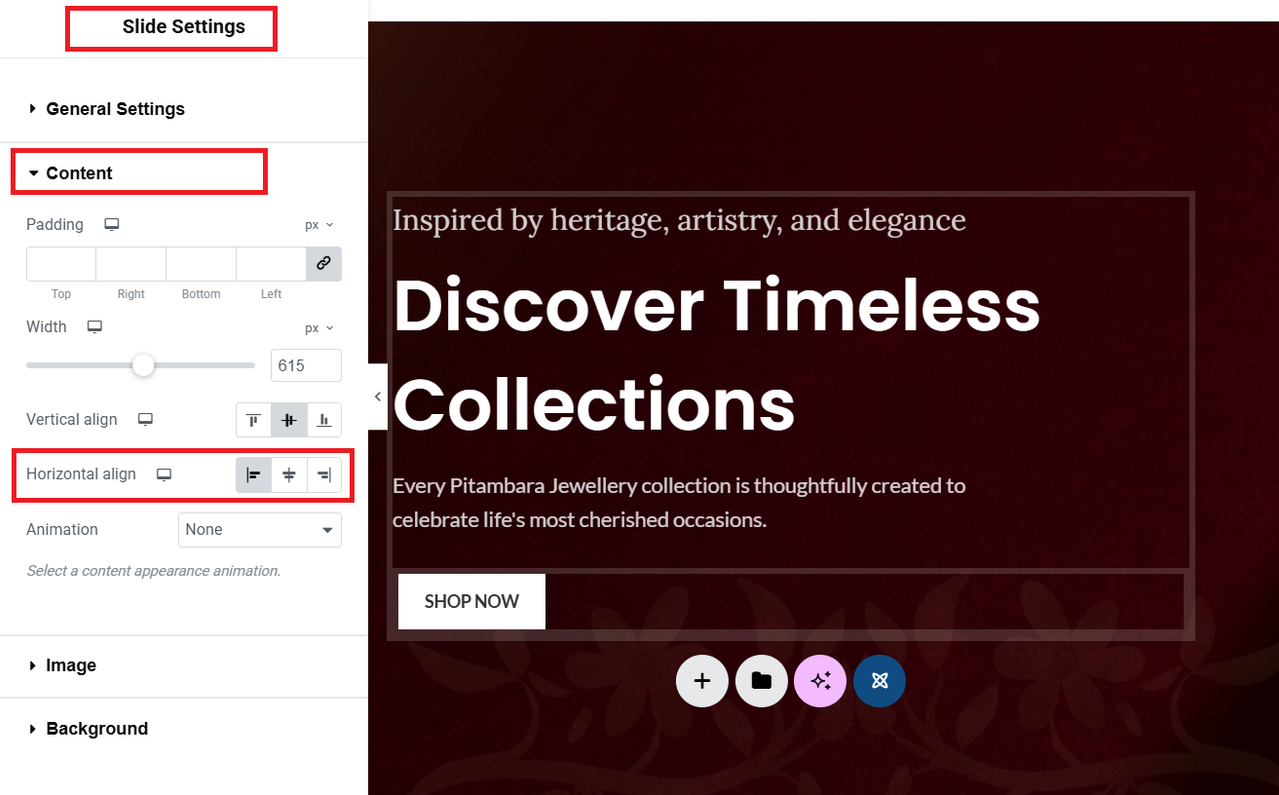
Task: Click the blue round button beside the sparkle
Action: [x=879, y=681]
